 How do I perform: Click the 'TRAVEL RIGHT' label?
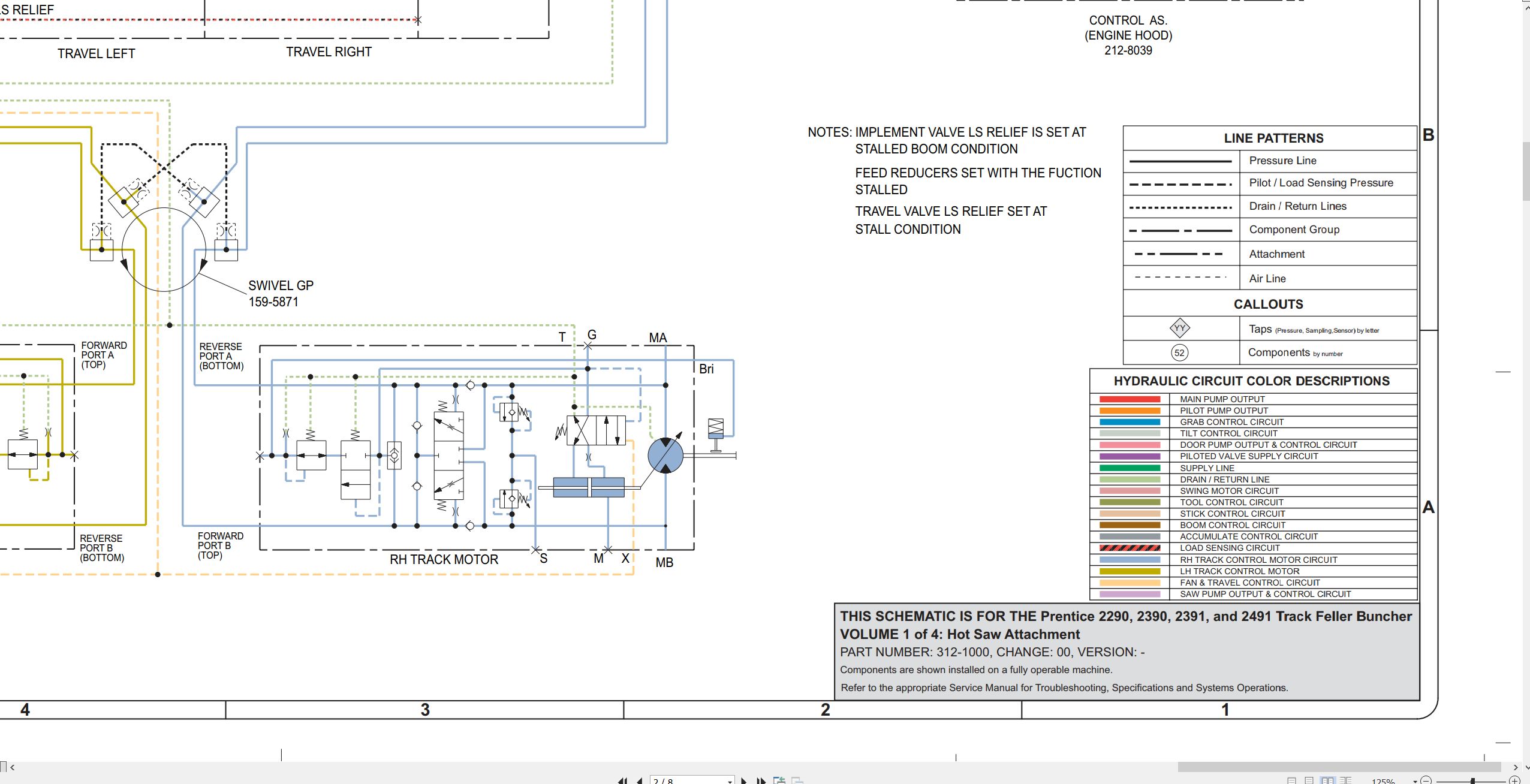click(x=329, y=52)
